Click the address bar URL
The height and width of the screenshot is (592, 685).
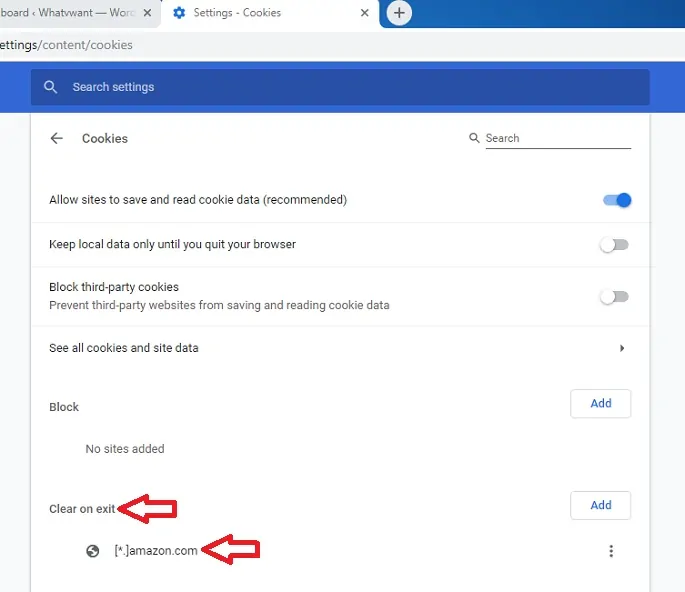[66, 45]
